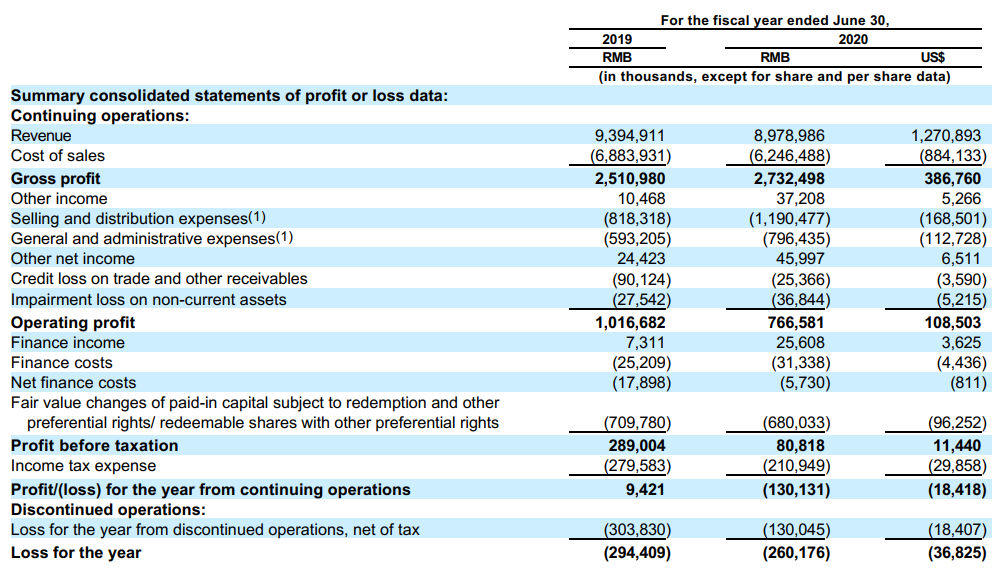Click the '2019' column year header
This screenshot has height=573, width=1003.
617,39
